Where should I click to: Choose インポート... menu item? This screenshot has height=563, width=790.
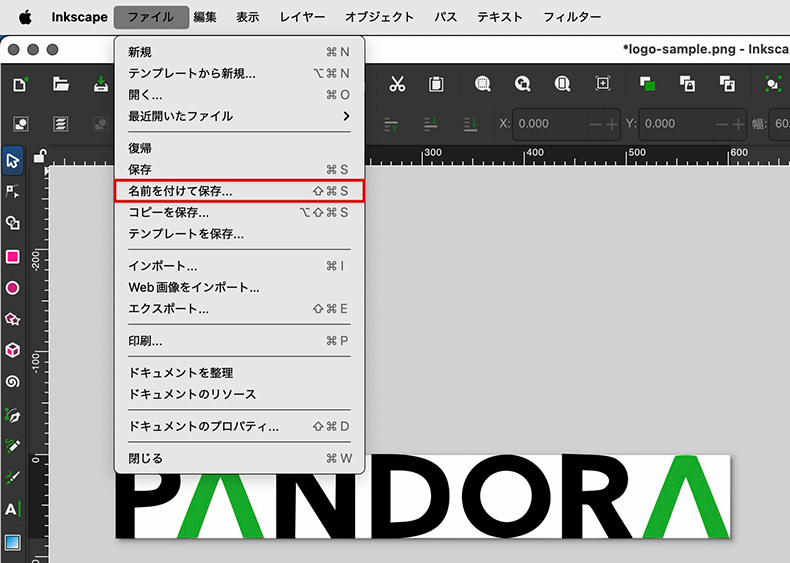[239, 266]
